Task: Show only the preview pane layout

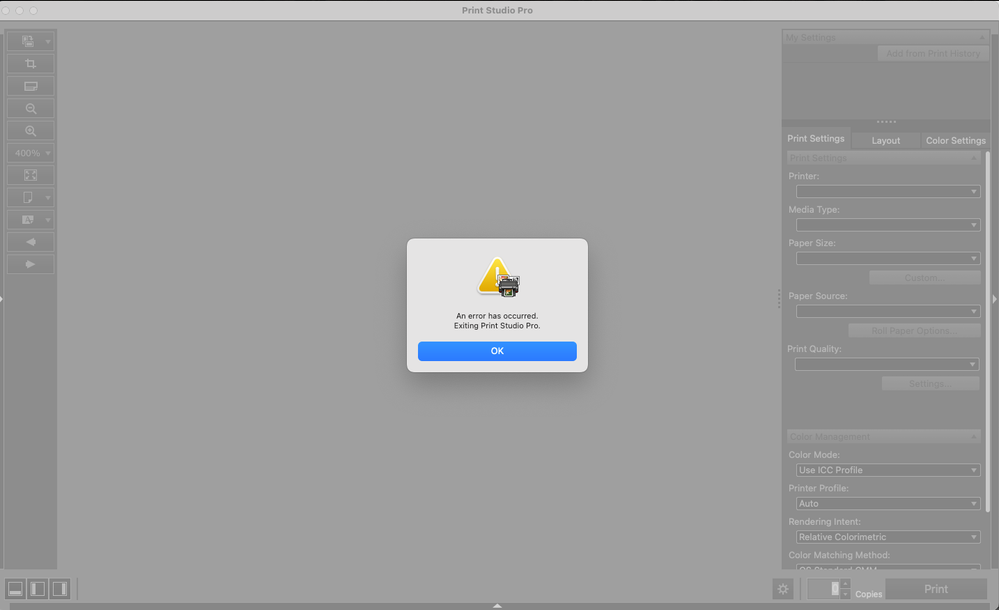Action: (15, 589)
